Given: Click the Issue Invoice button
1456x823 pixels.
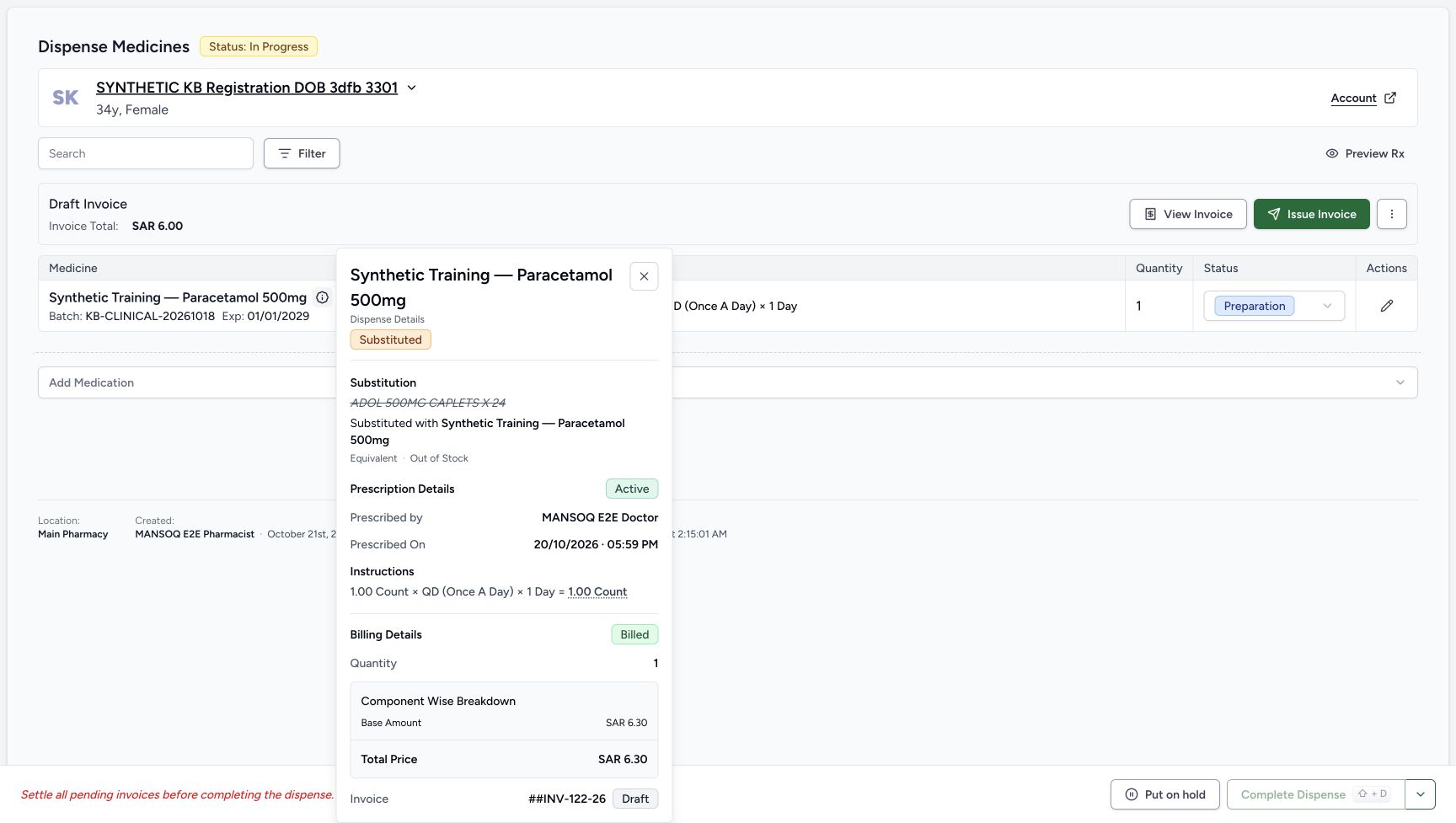Looking at the screenshot, I should pos(1311,214).
